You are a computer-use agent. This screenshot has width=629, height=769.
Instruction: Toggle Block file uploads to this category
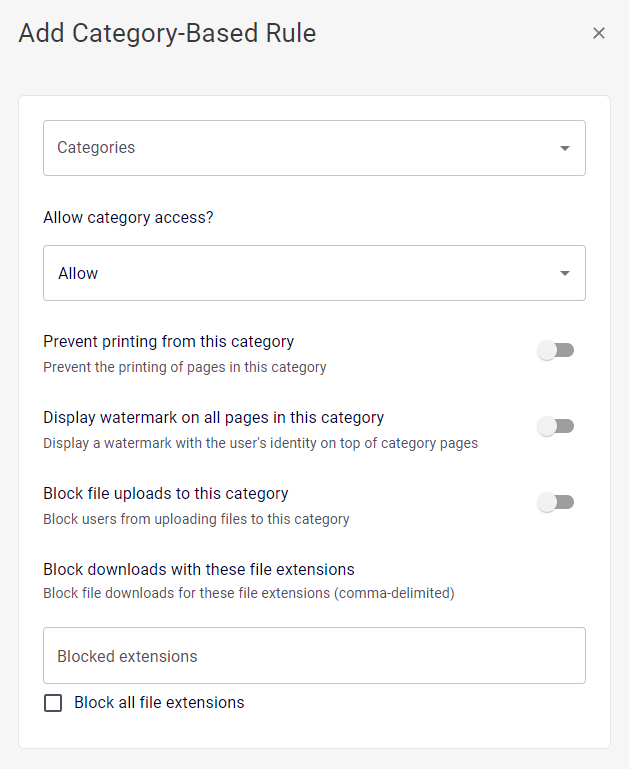point(555,502)
